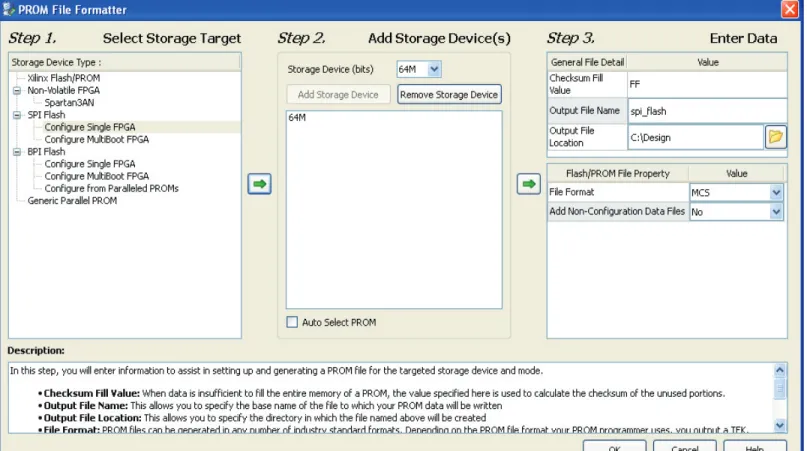Open the Storage Device (bits) dropdown
The height and width of the screenshot is (451, 807).
tap(434, 69)
